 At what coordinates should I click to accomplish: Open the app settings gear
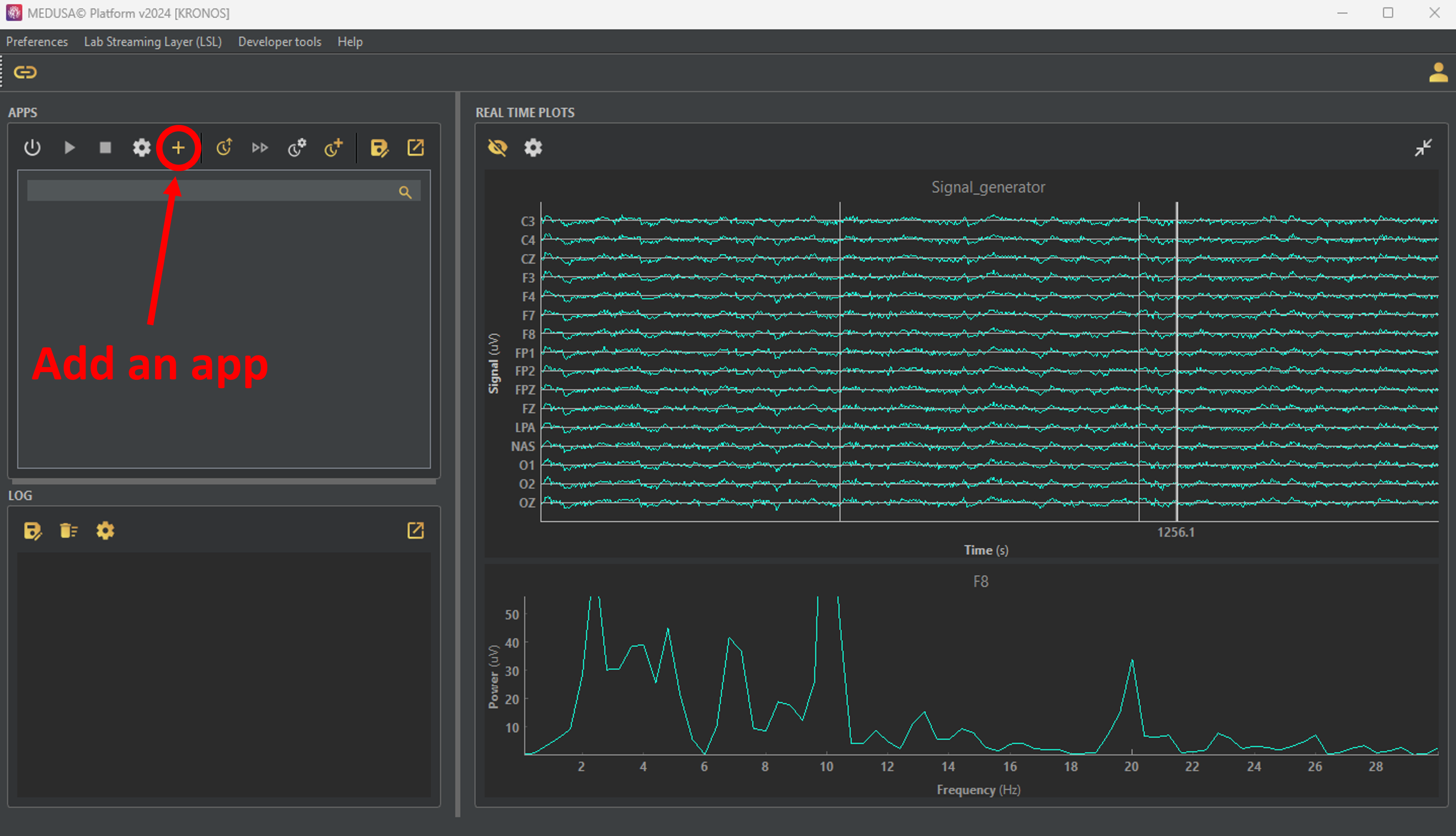[141, 147]
